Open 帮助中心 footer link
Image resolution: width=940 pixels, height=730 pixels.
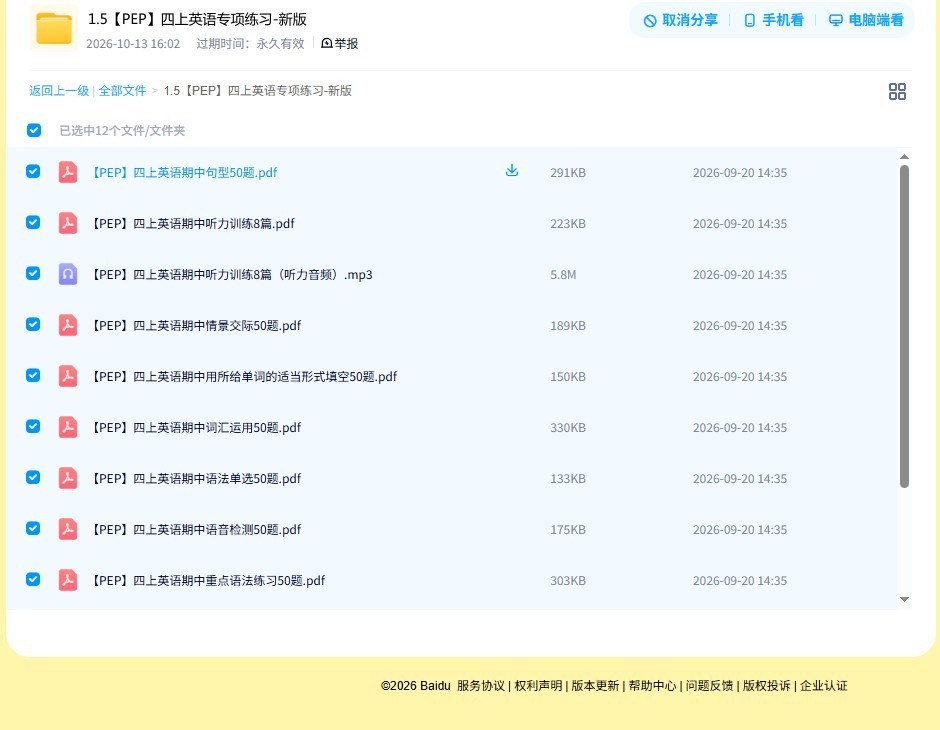(x=652, y=686)
